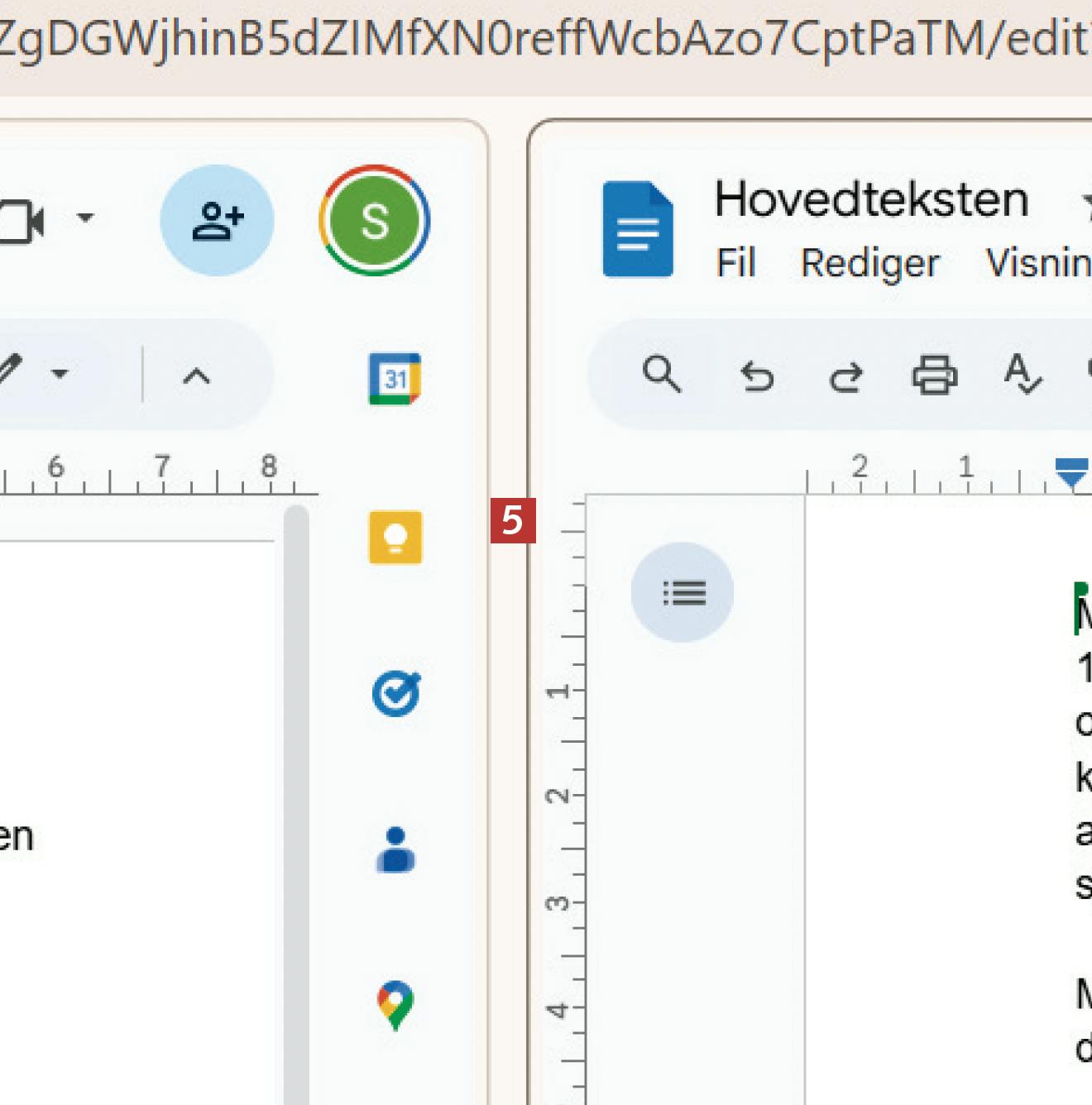1092x1105 pixels.
Task: Click the share with people button
Action: [x=217, y=220]
